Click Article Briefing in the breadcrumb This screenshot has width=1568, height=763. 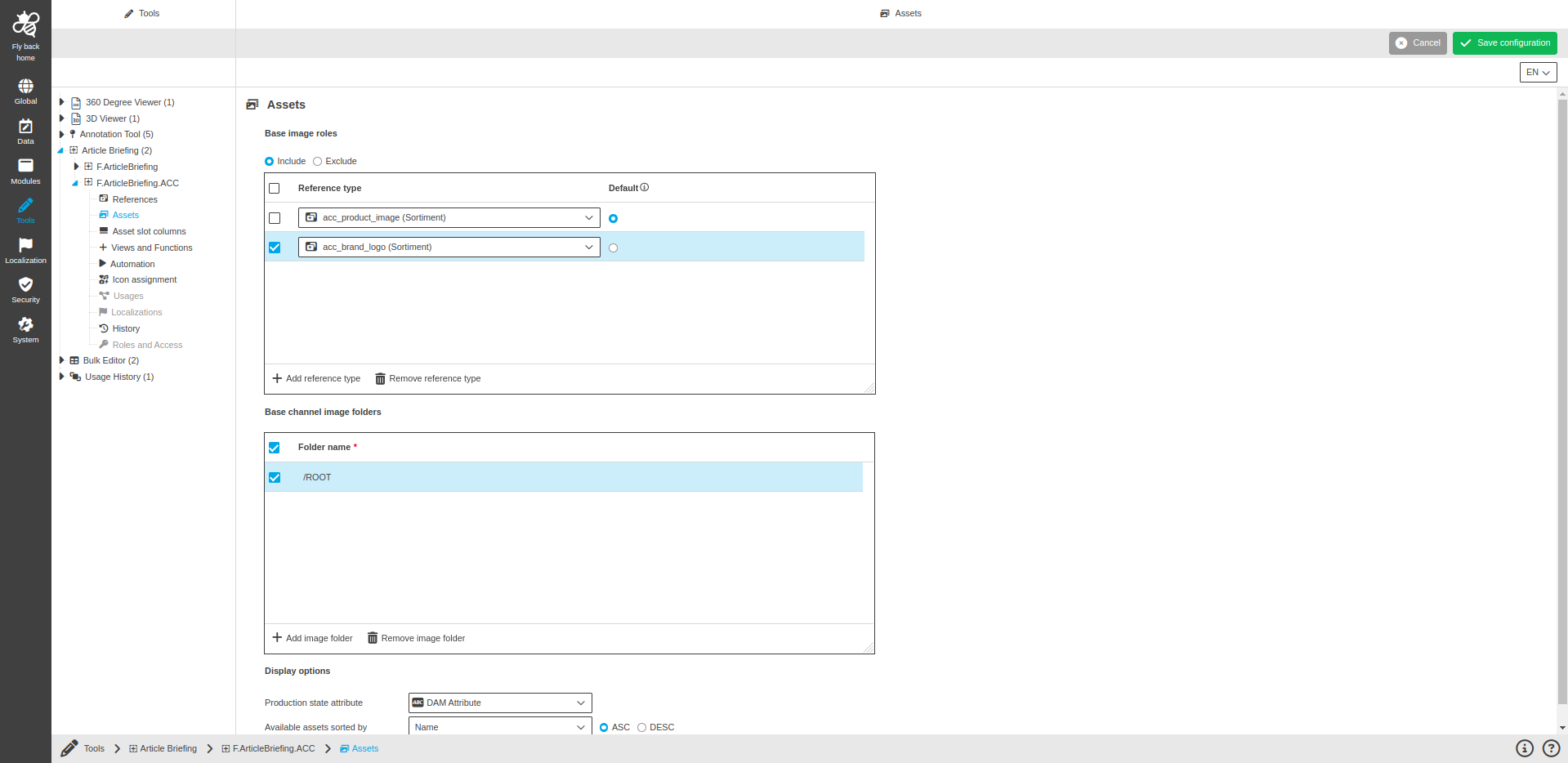168,749
